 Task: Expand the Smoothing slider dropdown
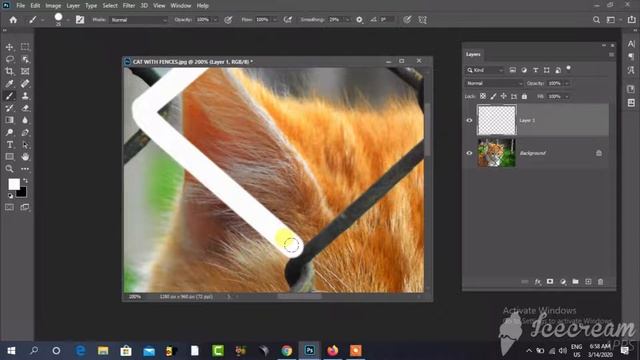click(x=347, y=20)
